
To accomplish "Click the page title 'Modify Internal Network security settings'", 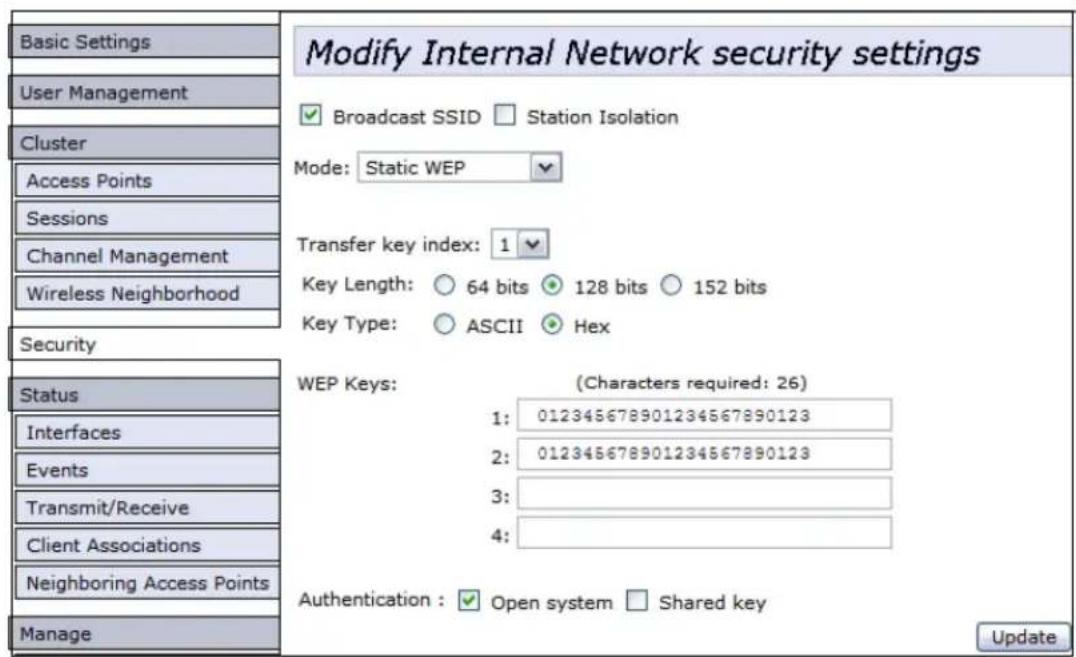I will click(642, 53).
